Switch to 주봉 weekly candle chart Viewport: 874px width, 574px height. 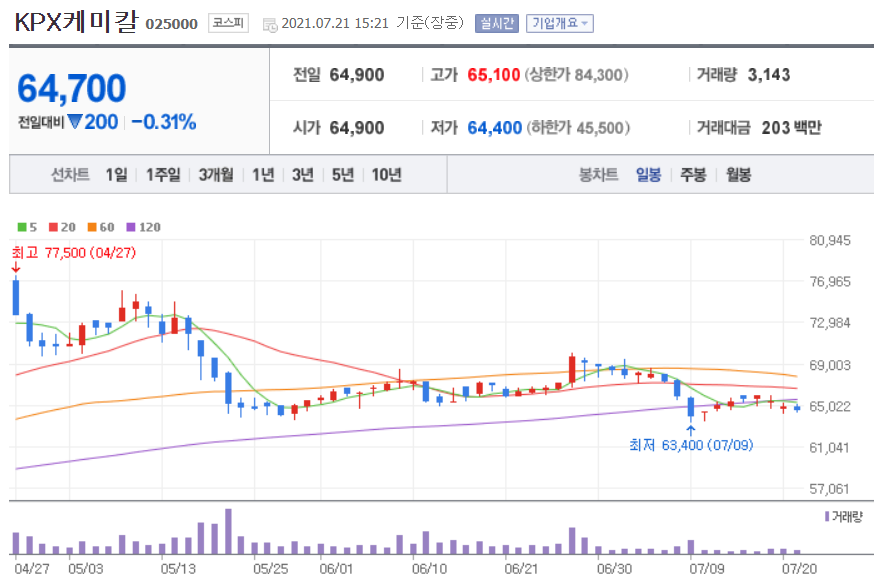[x=693, y=175]
